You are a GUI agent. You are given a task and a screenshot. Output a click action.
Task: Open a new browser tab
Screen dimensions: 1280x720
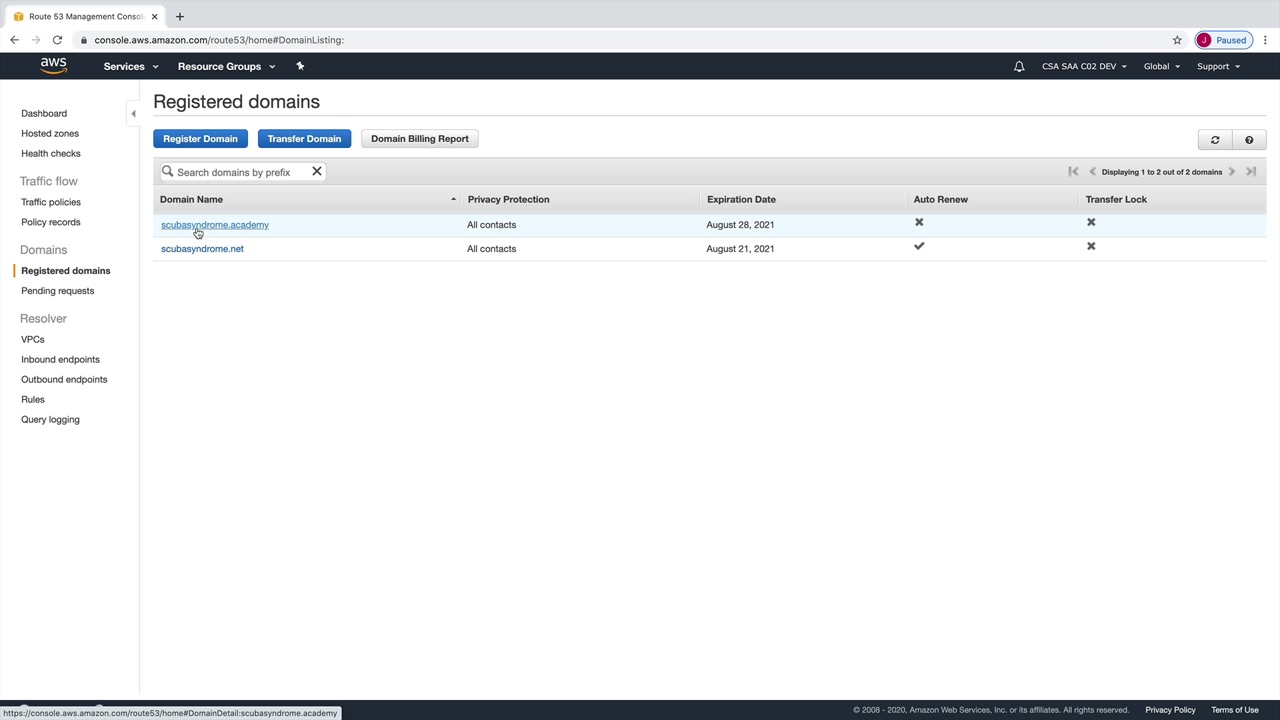tap(180, 16)
